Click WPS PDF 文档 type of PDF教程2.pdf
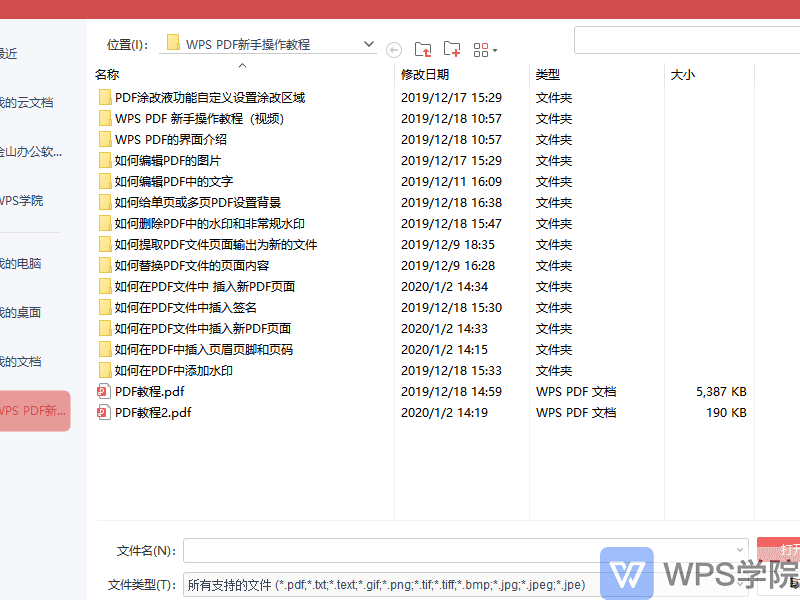The width and height of the screenshot is (800, 600). tap(576, 413)
